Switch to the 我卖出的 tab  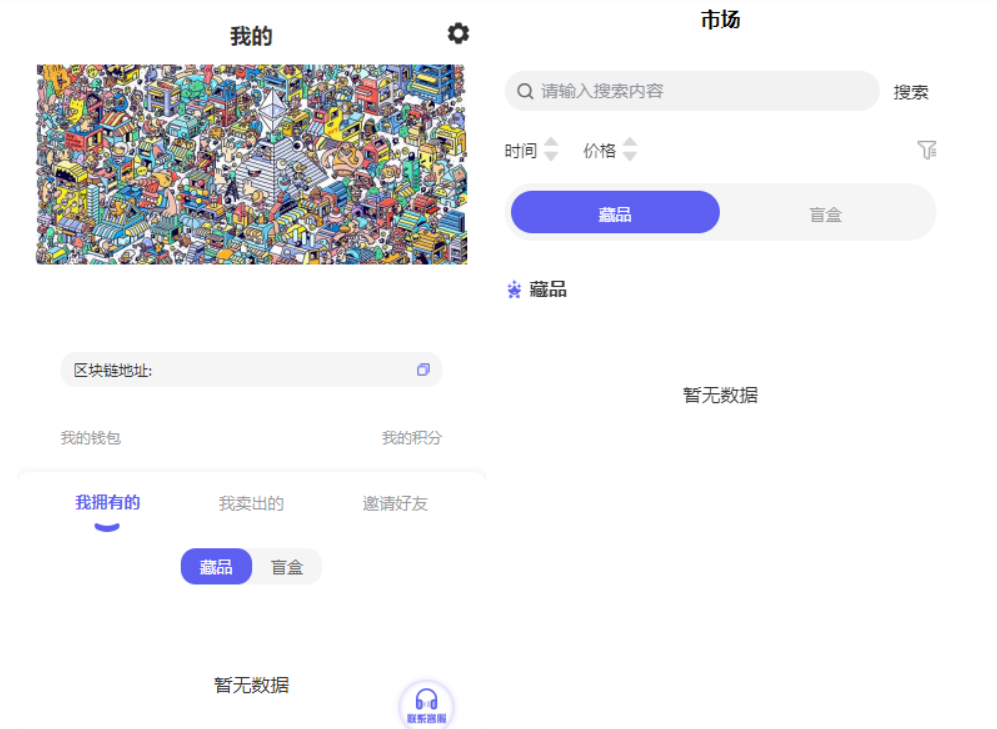tap(251, 503)
